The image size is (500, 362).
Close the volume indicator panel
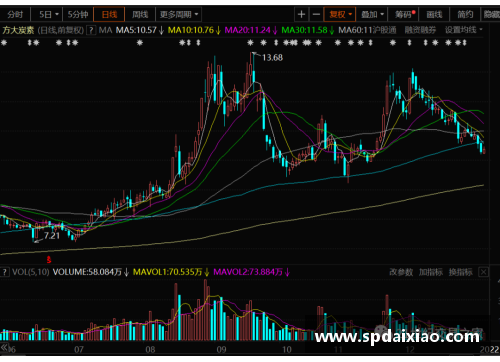pyautogui.click(x=483, y=272)
